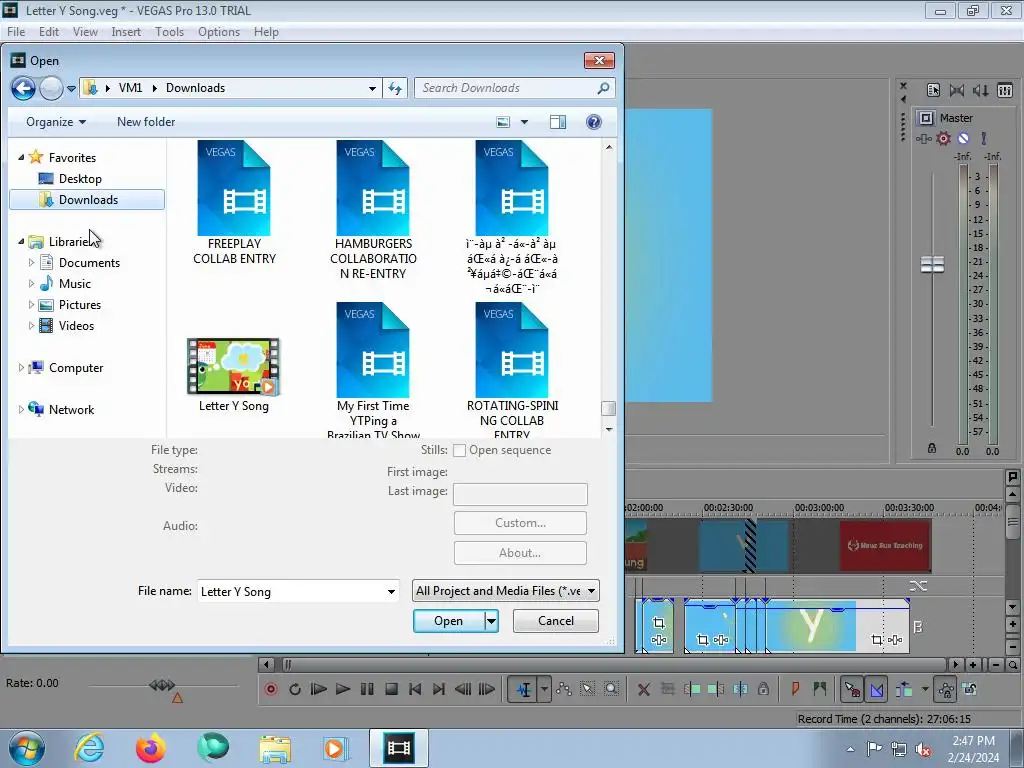Click the Rate scrub slider control
The image size is (1024, 768).
point(162,685)
